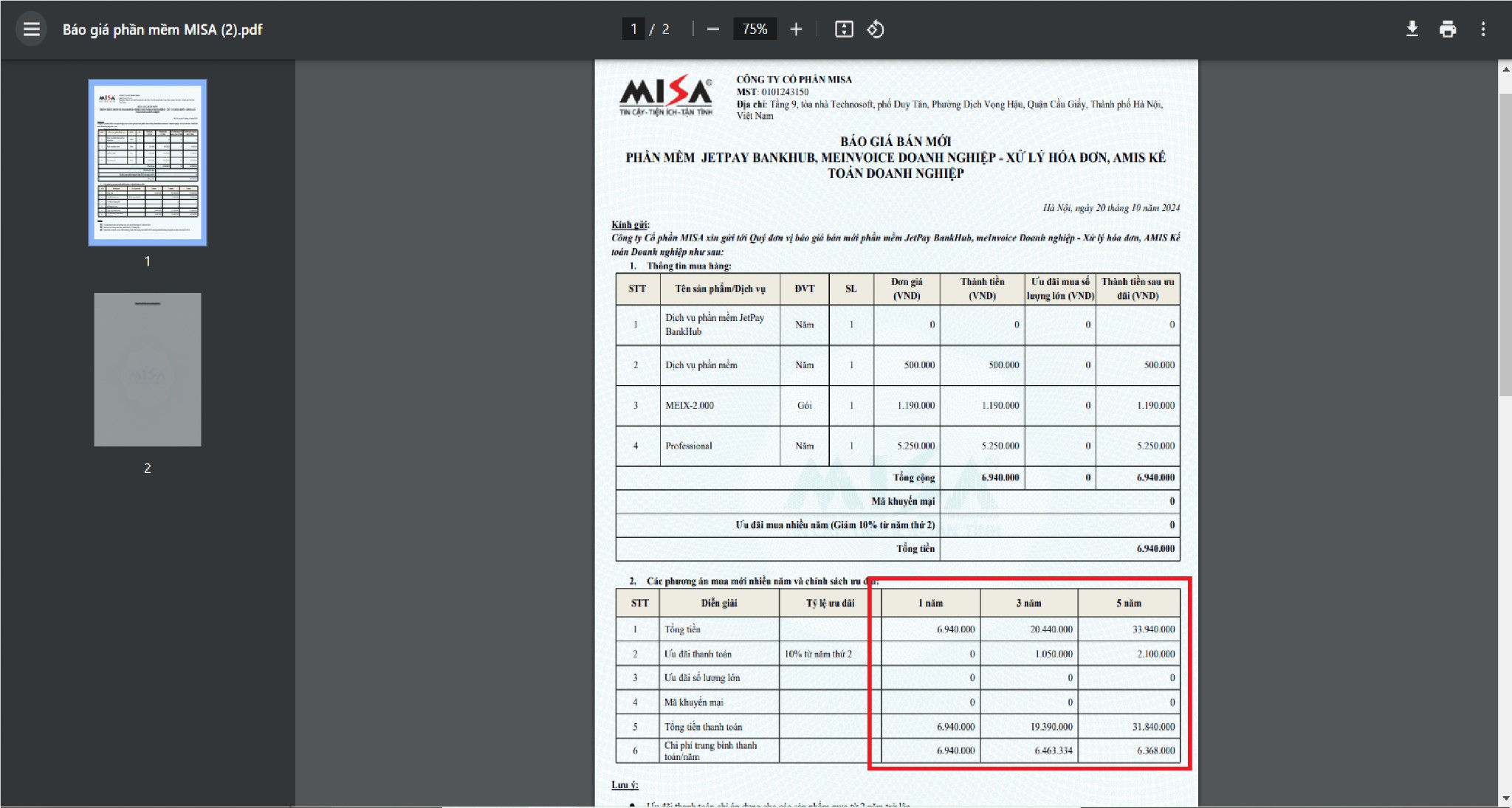Screen dimensions: 1512x808
Task: Toggle the sidebar hamburger menu
Action: tap(31, 30)
